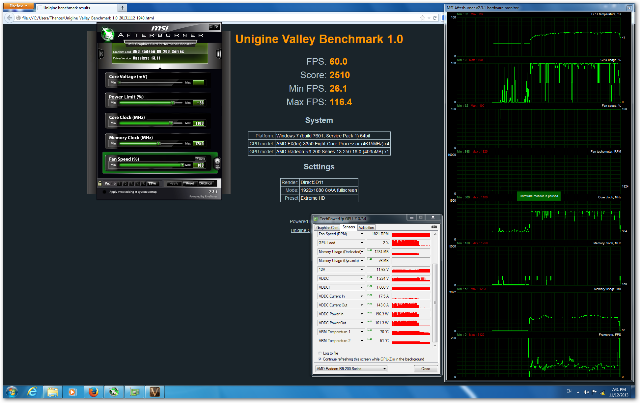Image resolution: width=640 pixels, height=403 pixels.
Task: Open Windows Media Player taskbar icon
Action: pos(73,392)
